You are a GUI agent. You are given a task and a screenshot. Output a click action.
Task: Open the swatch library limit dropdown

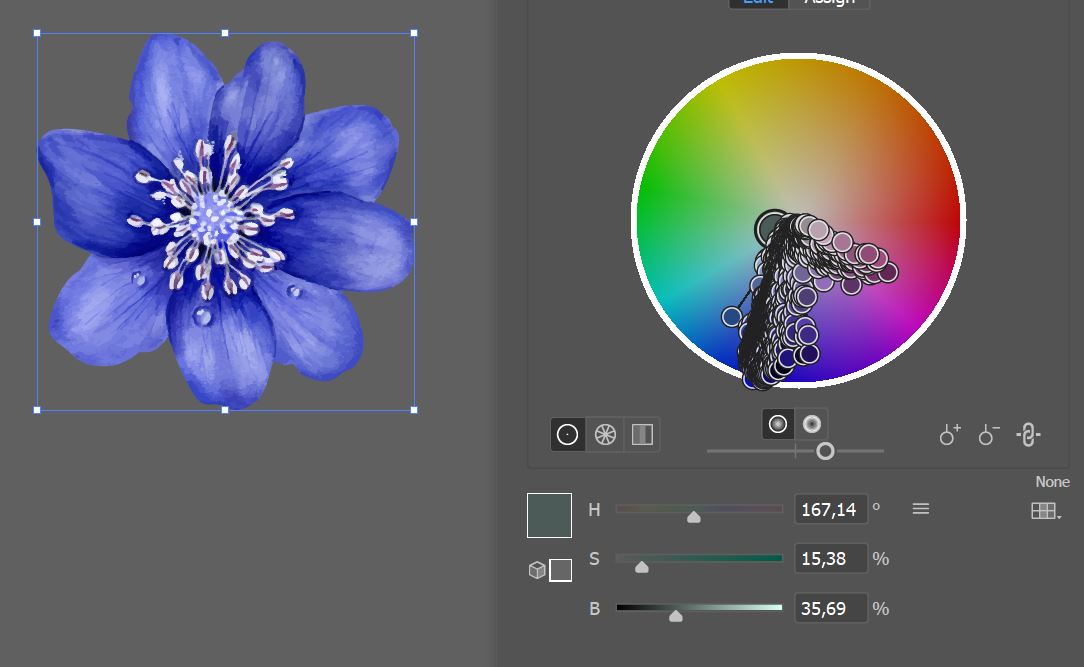[1044, 510]
